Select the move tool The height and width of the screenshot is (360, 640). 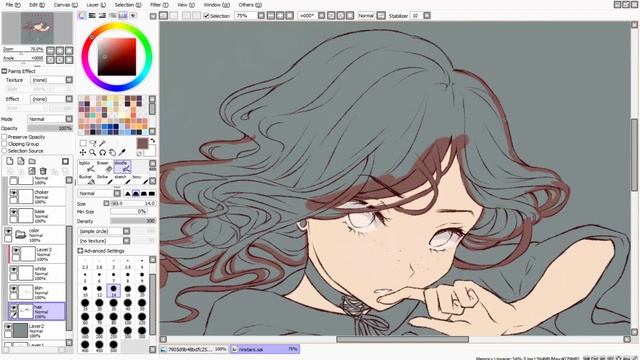coord(83,152)
